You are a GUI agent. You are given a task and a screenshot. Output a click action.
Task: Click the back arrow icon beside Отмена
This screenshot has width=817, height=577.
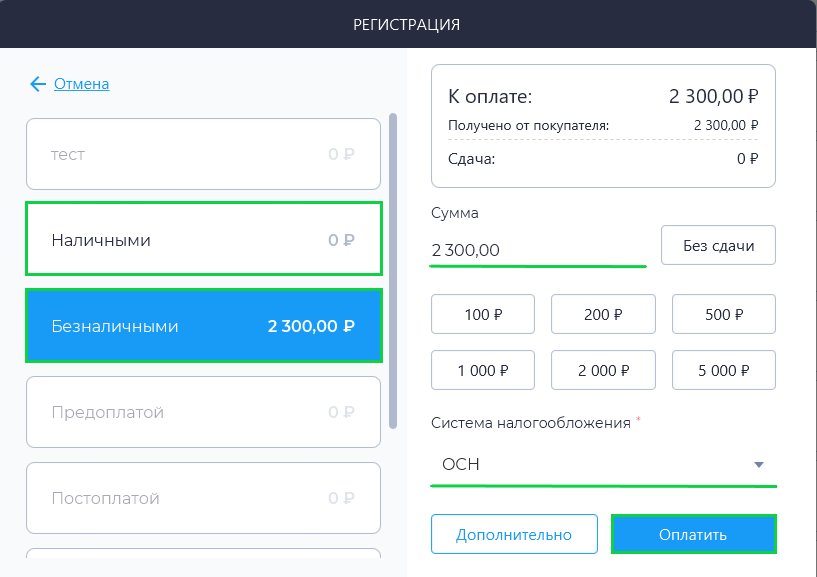click(38, 84)
